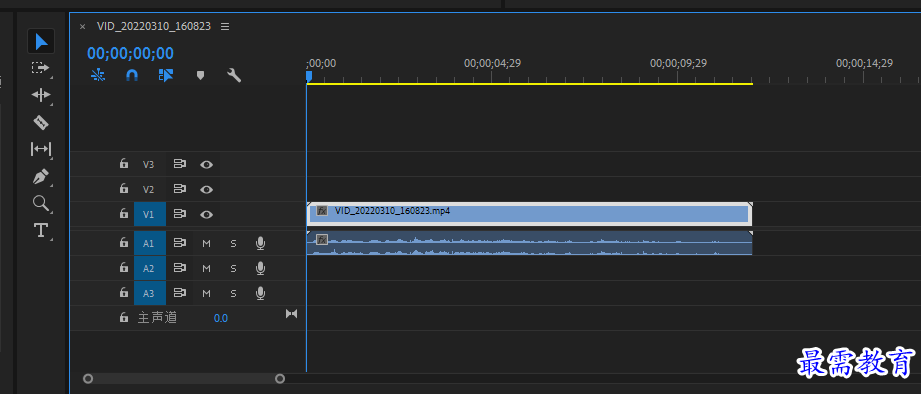
Task: Click the time ruler at 00;00;09;29
Action: 678,63
